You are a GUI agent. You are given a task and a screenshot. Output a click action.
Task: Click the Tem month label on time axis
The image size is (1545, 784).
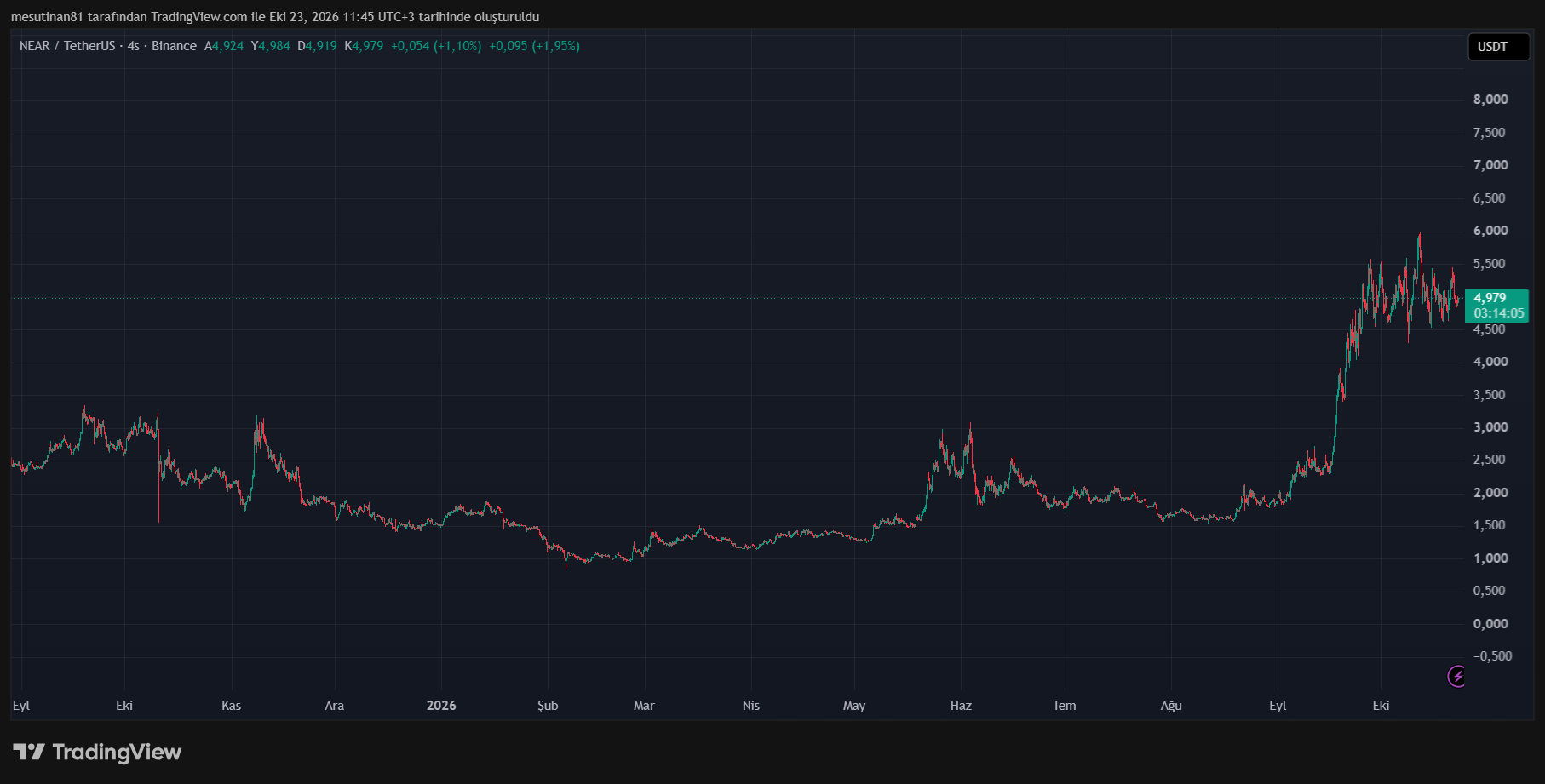coord(1064,706)
